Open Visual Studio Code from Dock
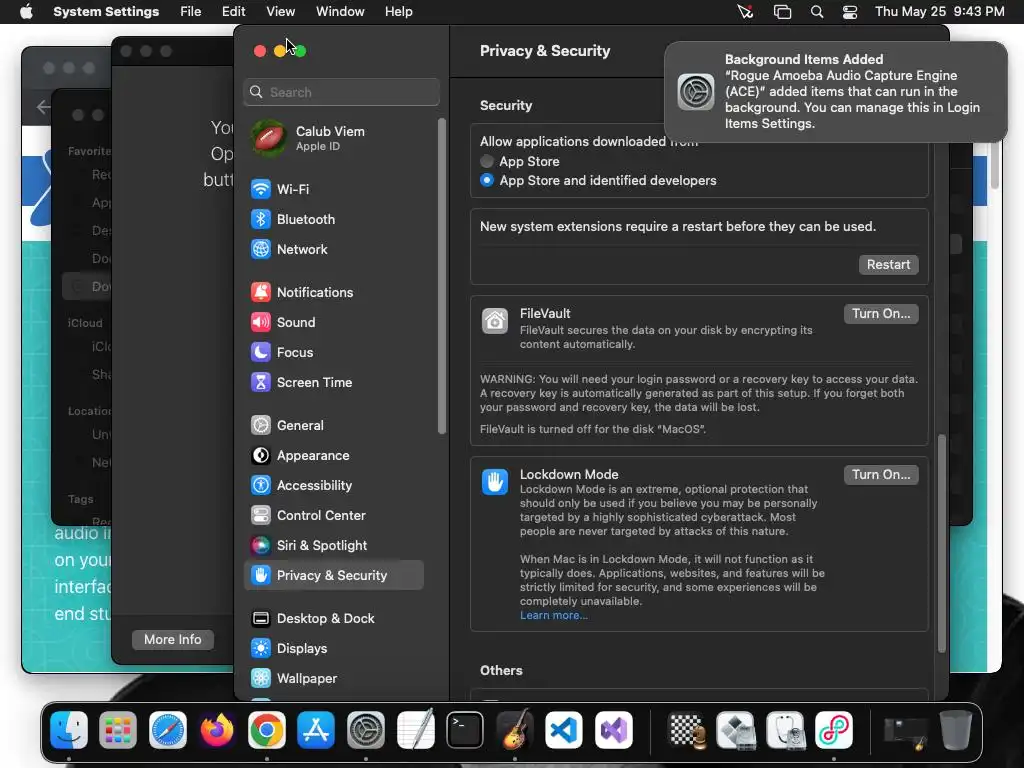 point(564,730)
